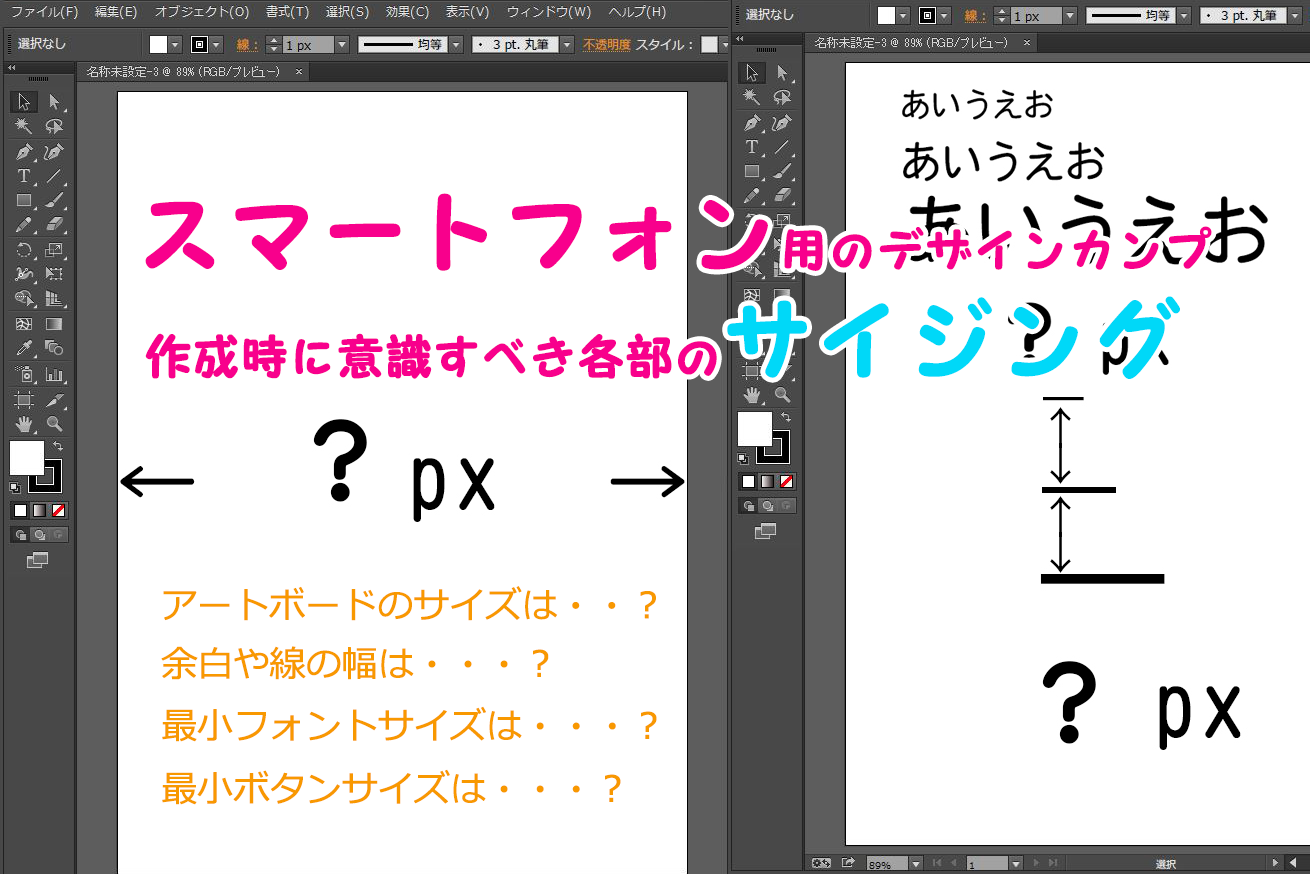
Task: Open the stroke weight dropdown
Action: click(341, 44)
